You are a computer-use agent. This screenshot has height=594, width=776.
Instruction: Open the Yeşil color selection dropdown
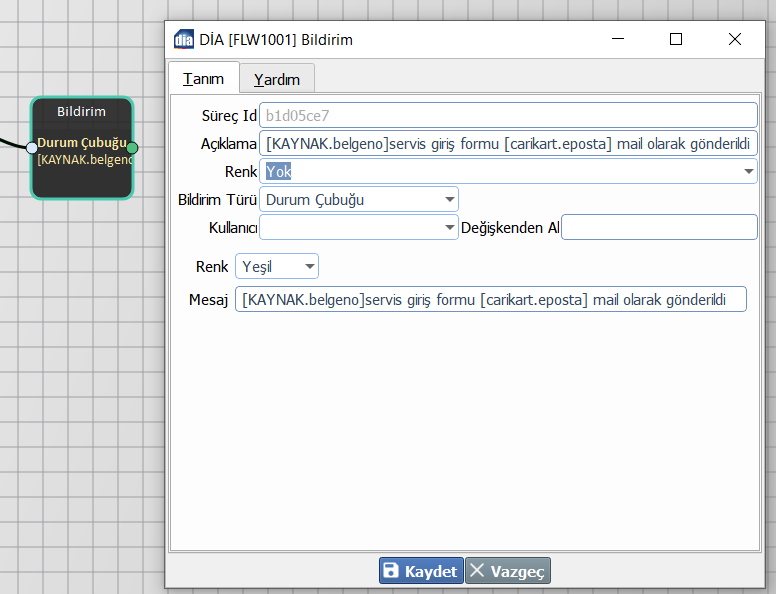pos(310,267)
